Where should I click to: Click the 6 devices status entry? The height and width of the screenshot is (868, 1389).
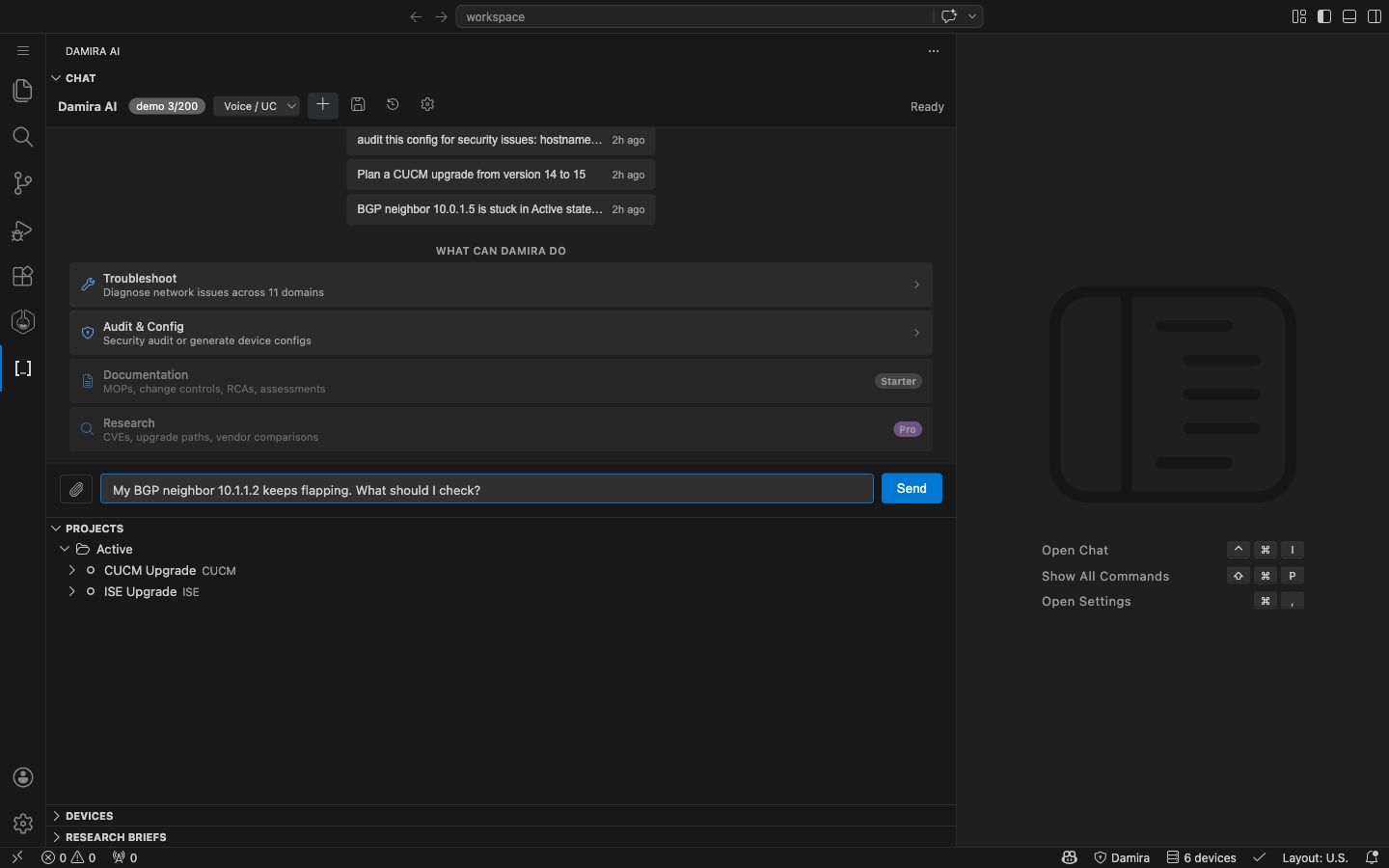1201,857
